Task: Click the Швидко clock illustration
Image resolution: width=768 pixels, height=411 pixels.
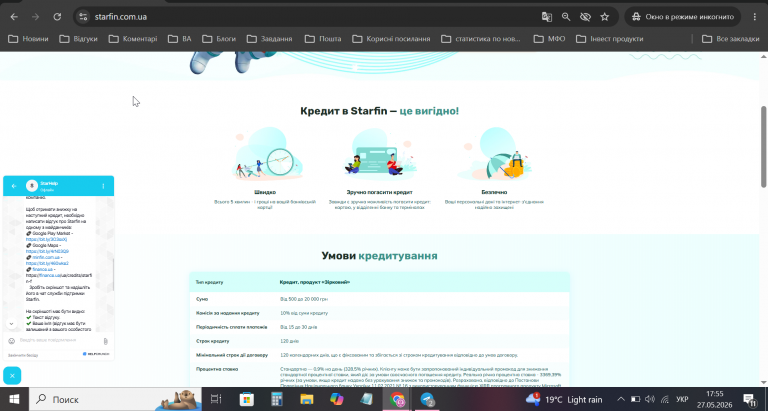Action: coord(267,155)
